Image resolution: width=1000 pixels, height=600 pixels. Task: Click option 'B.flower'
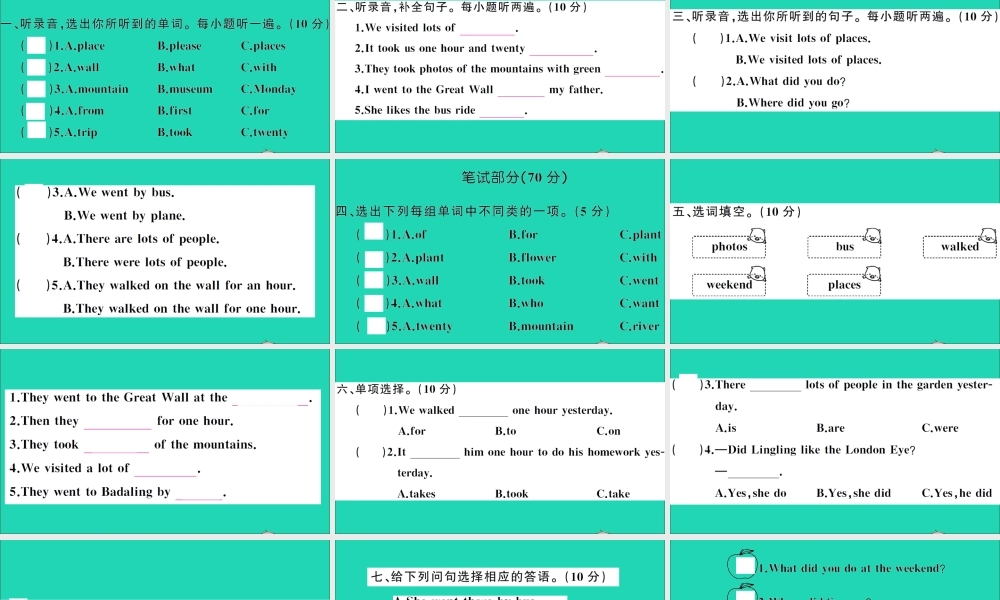tap(533, 258)
